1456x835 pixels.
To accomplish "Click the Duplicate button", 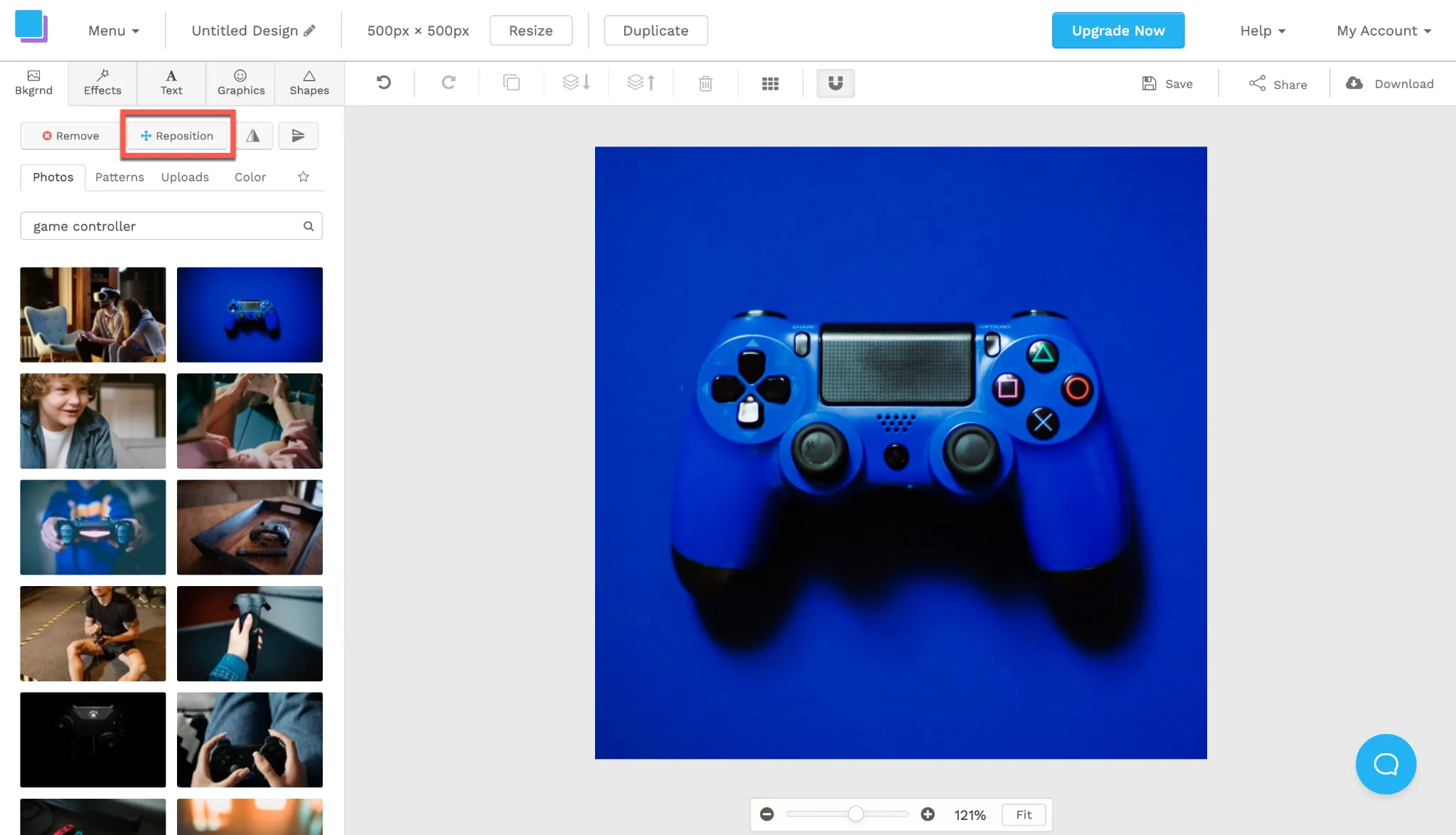I will [655, 31].
